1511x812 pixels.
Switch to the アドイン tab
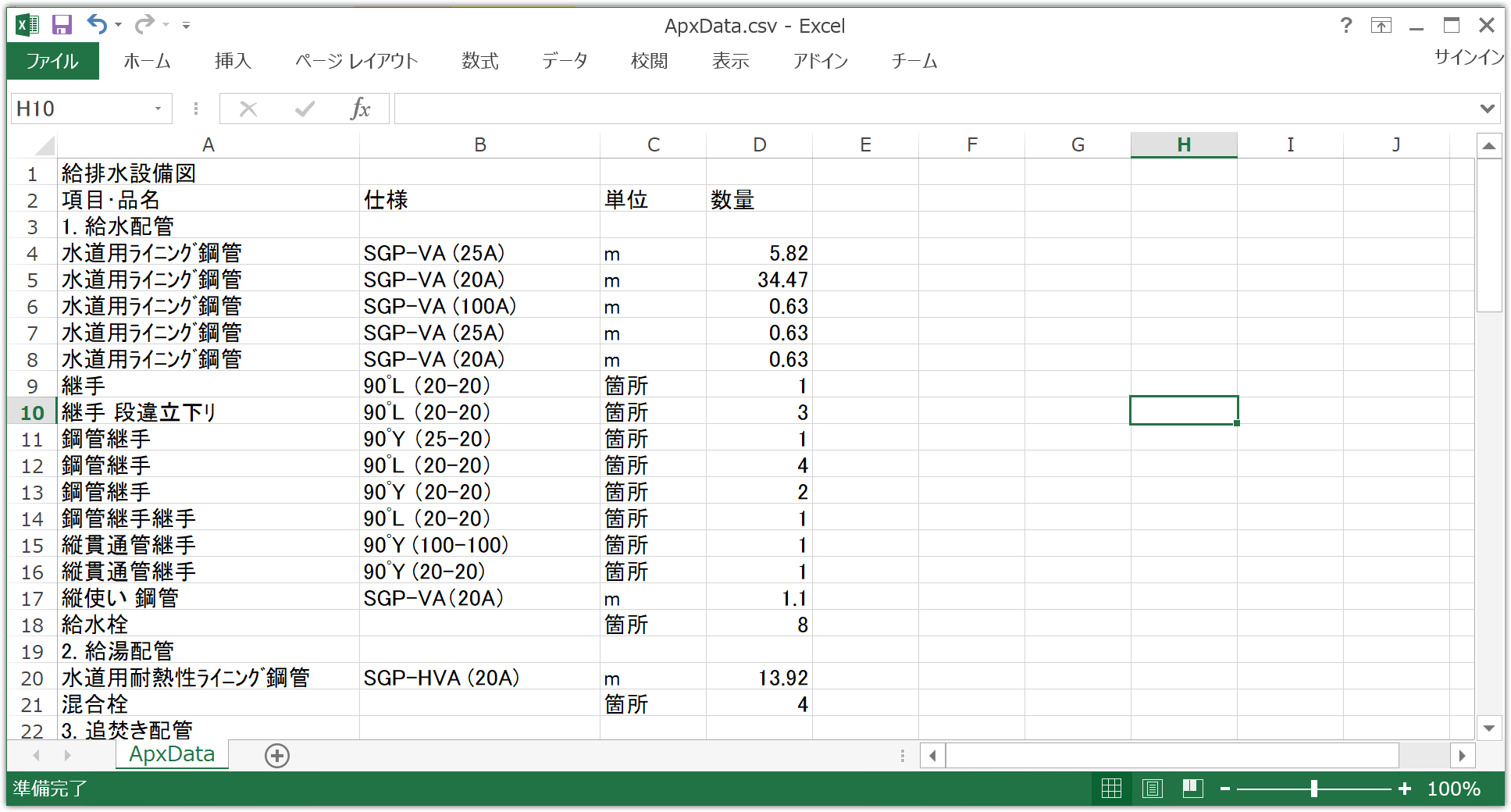[821, 61]
